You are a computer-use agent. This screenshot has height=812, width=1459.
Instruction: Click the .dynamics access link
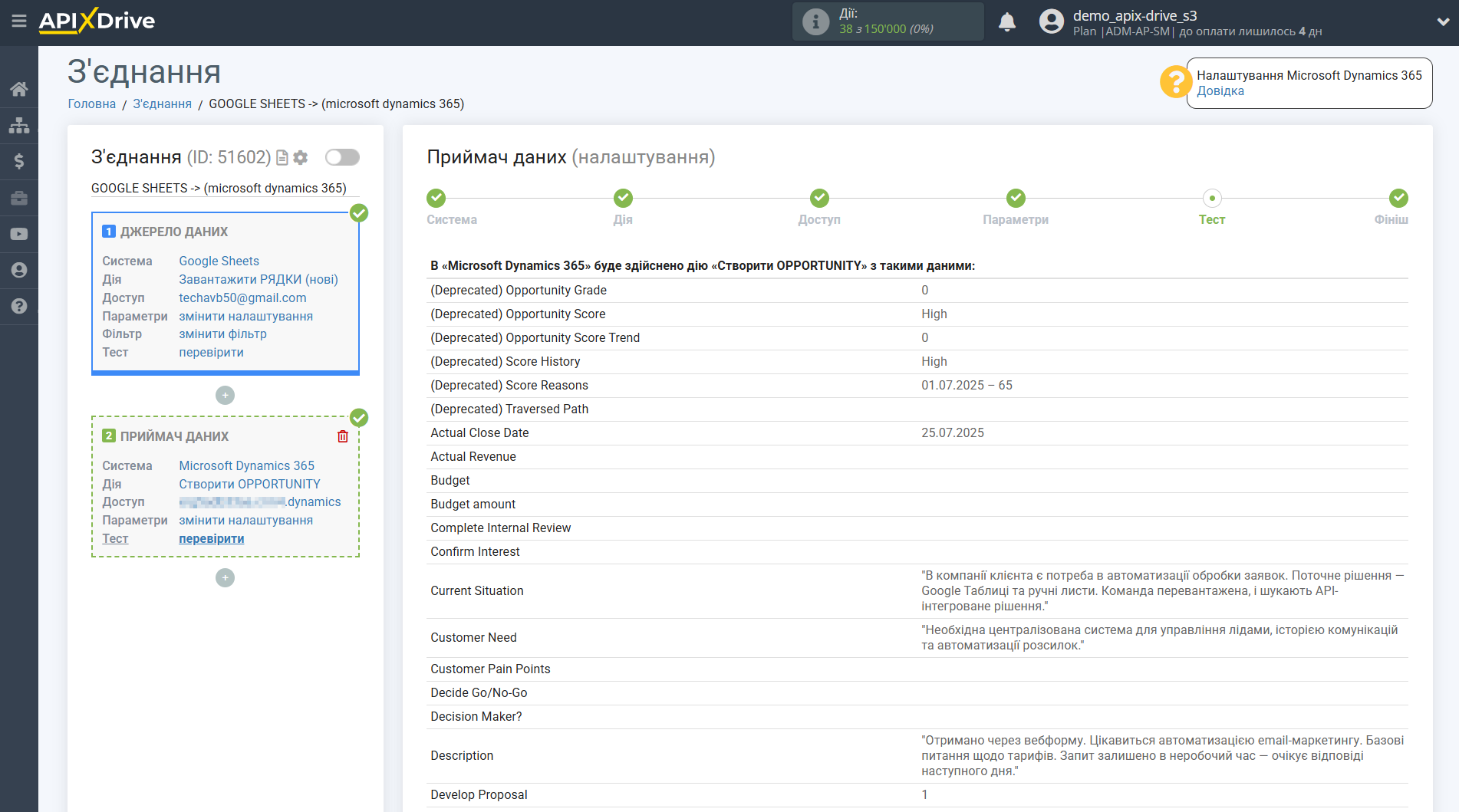point(260,501)
